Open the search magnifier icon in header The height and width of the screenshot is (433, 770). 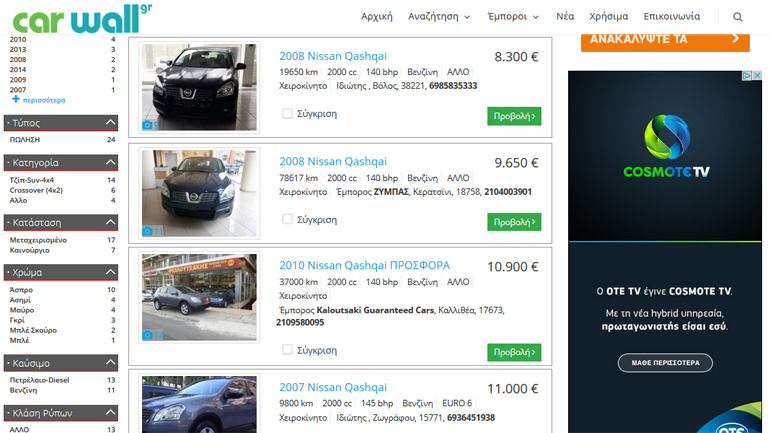tap(738, 17)
